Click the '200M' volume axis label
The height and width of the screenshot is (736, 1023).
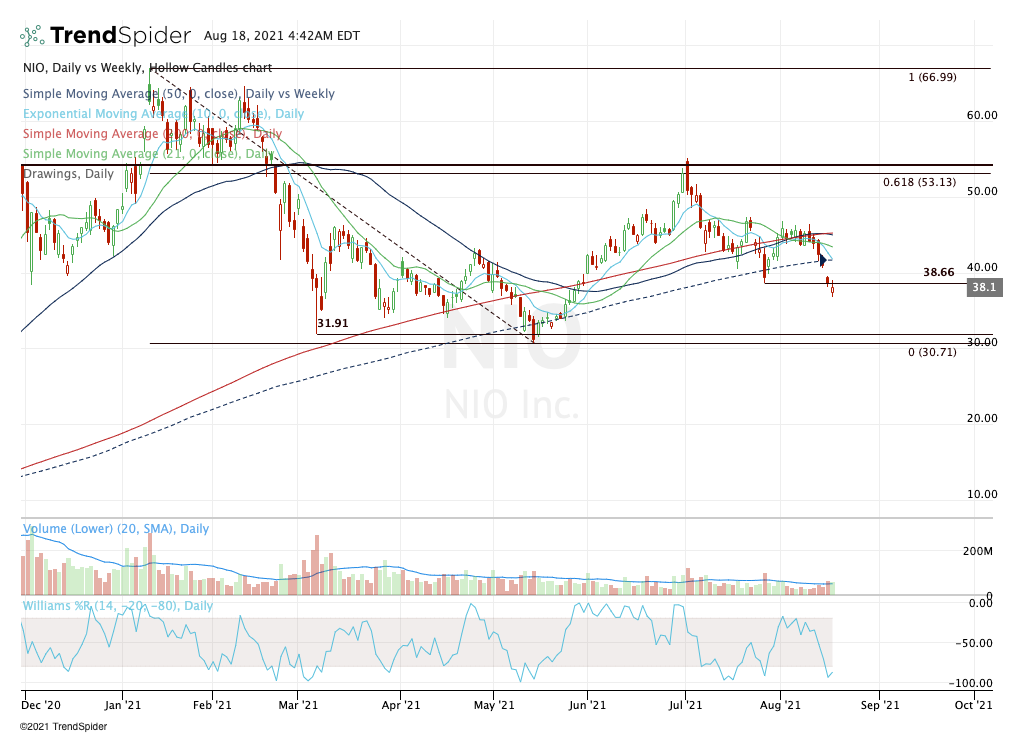pyautogui.click(x=977, y=551)
